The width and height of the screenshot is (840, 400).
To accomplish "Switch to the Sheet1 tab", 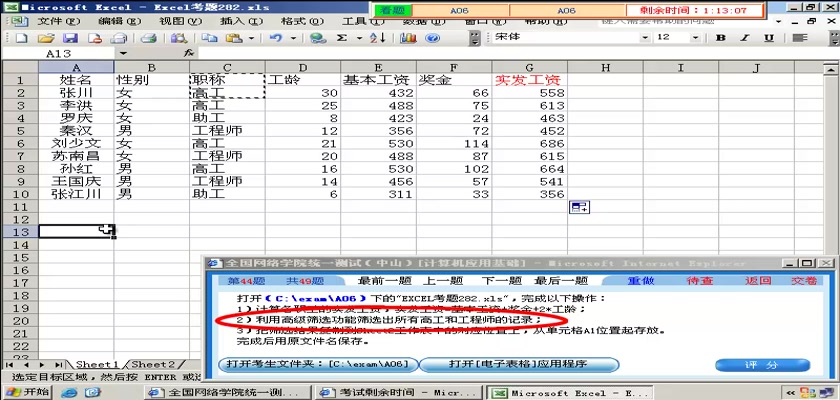I will [x=98, y=365].
